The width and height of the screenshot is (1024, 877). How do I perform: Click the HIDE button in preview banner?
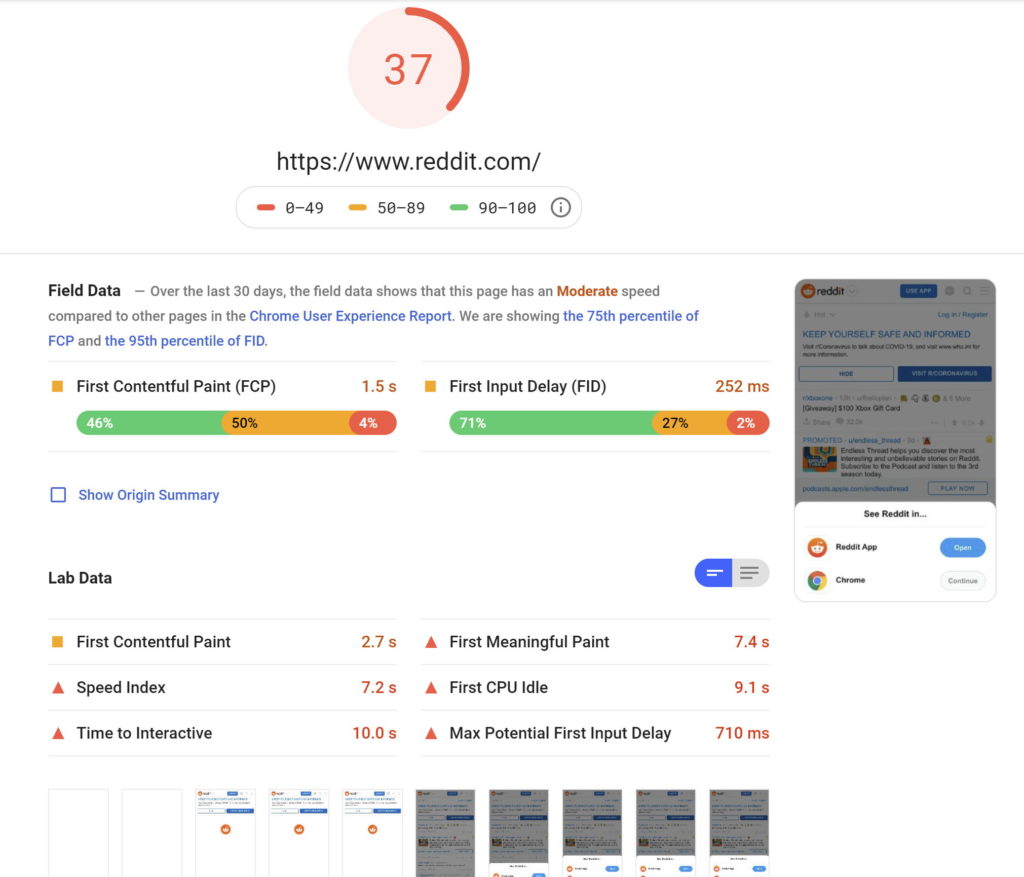(846, 374)
